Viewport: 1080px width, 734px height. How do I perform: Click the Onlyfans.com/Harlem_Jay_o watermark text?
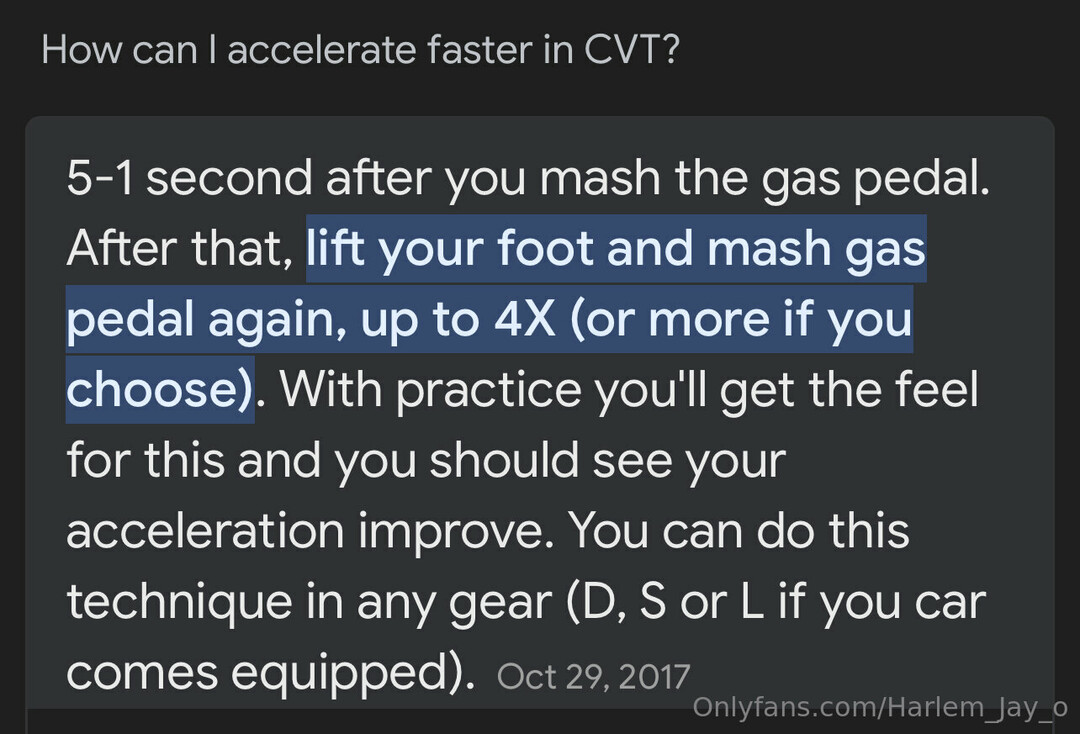click(x=879, y=708)
